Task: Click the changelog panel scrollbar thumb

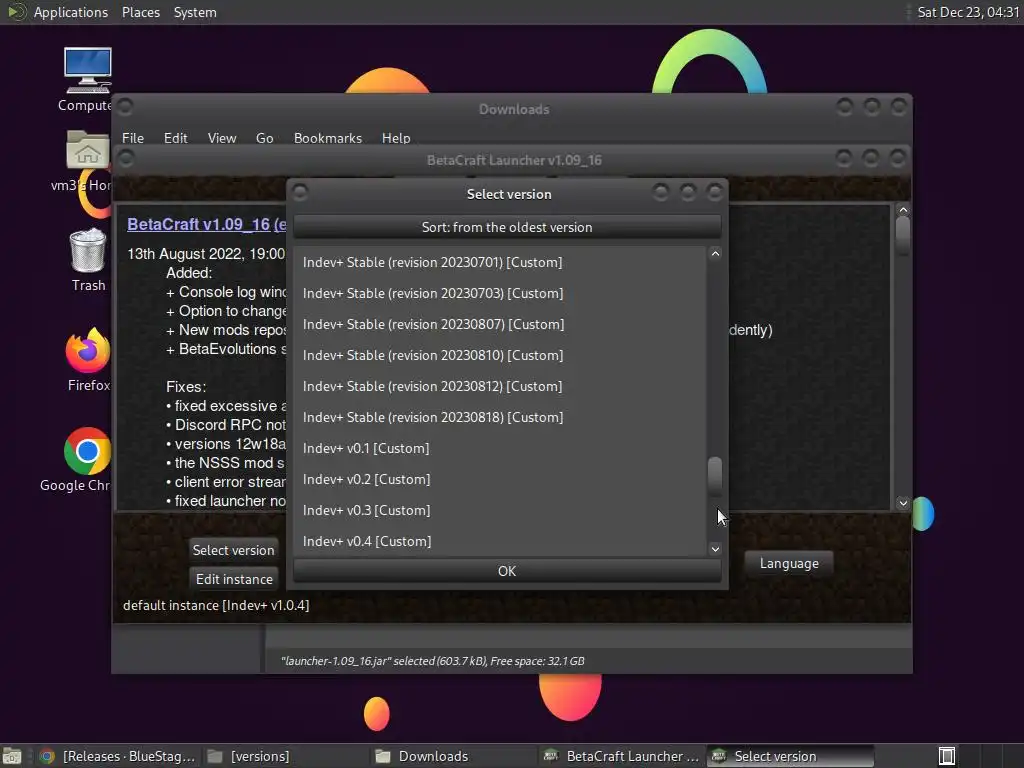Action: [903, 236]
